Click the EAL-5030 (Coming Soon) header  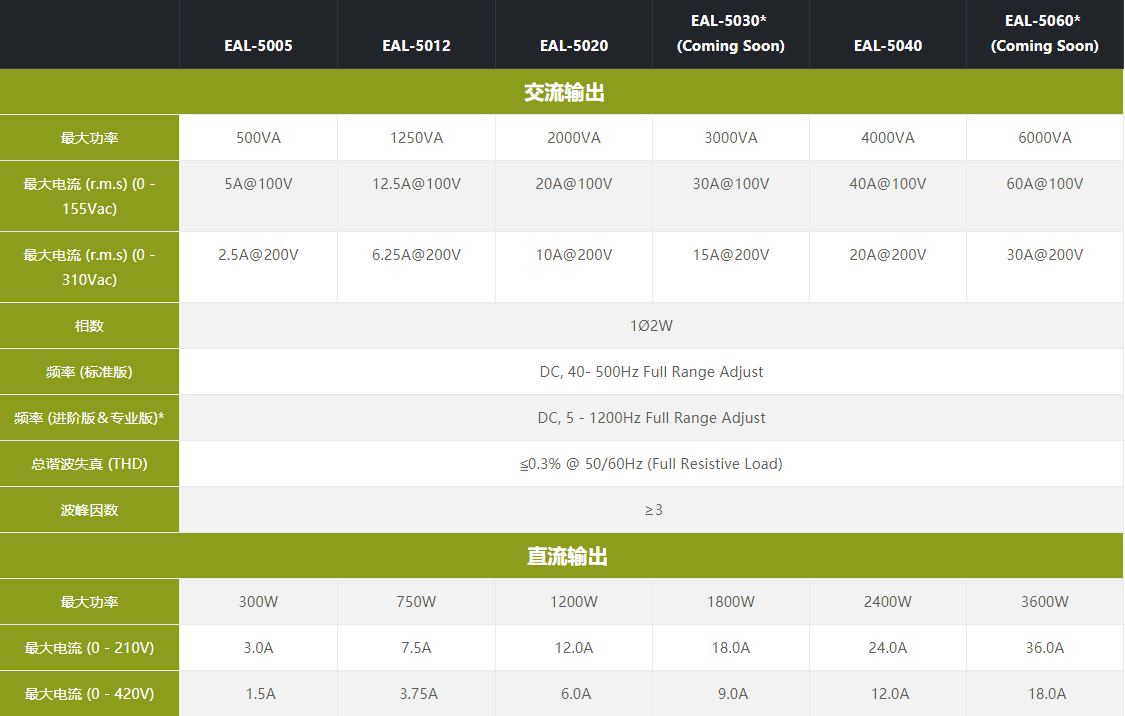(730, 33)
